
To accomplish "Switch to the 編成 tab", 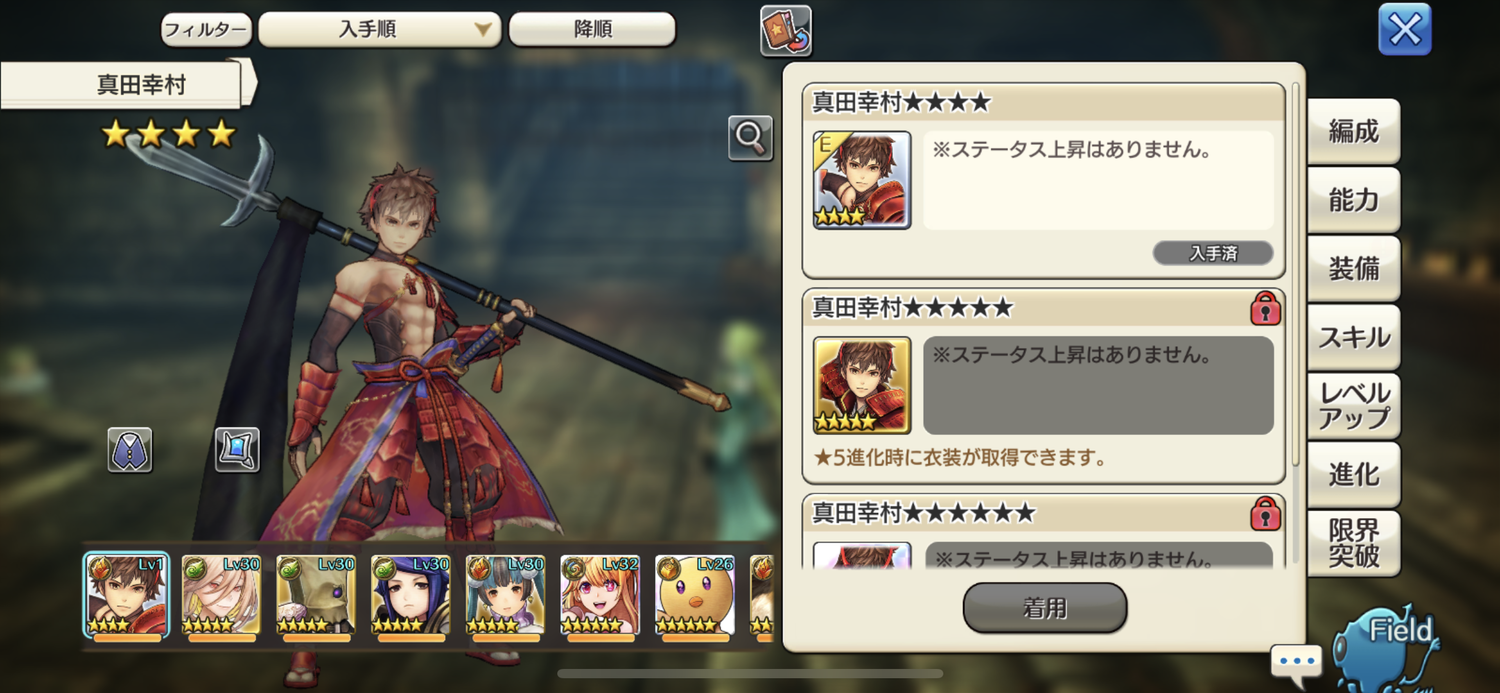I will click(1353, 131).
